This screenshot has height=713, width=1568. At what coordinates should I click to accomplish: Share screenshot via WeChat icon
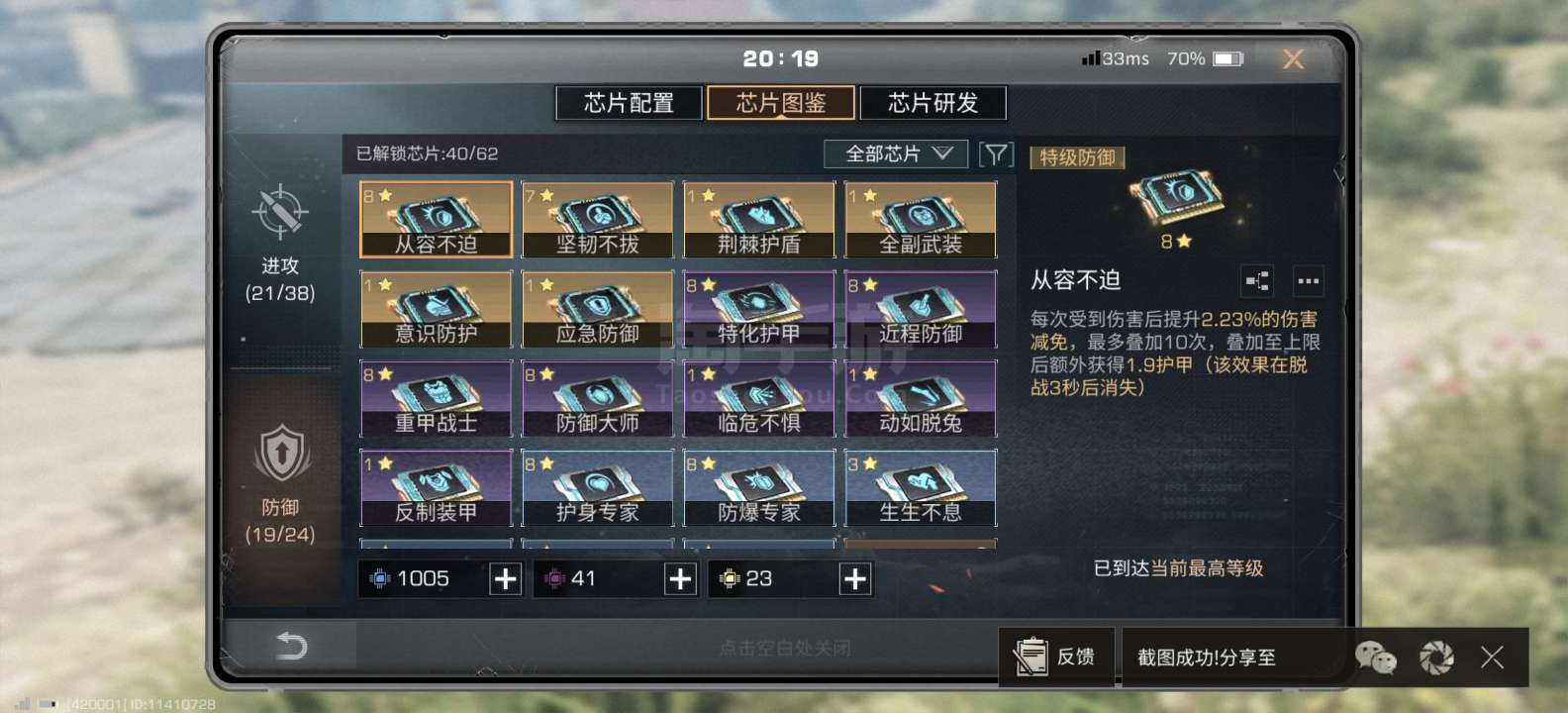pos(1375,657)
